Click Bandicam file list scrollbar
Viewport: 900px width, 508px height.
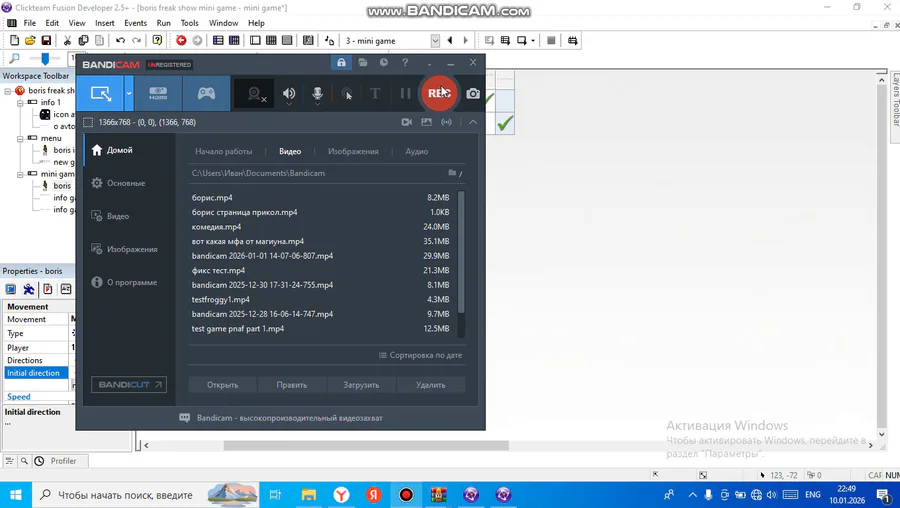[461, 253]
